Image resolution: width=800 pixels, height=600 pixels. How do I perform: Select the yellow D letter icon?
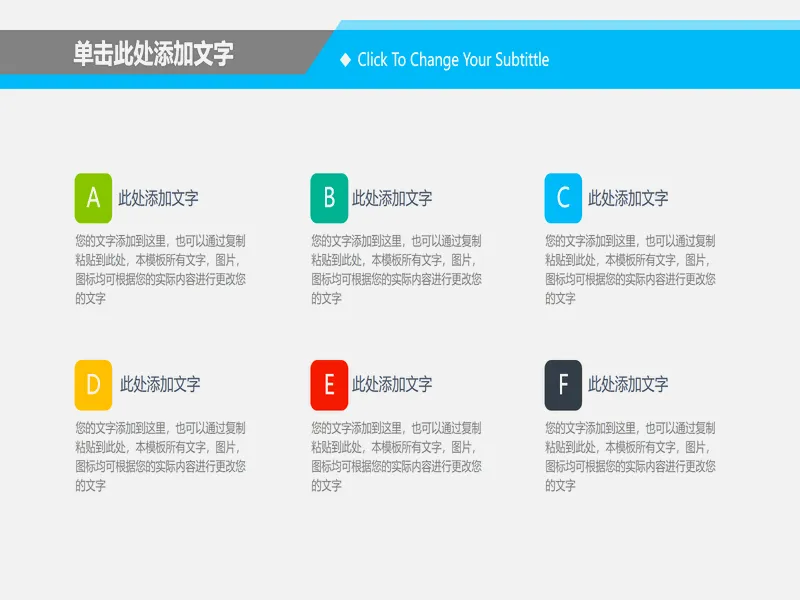(93, 385)
